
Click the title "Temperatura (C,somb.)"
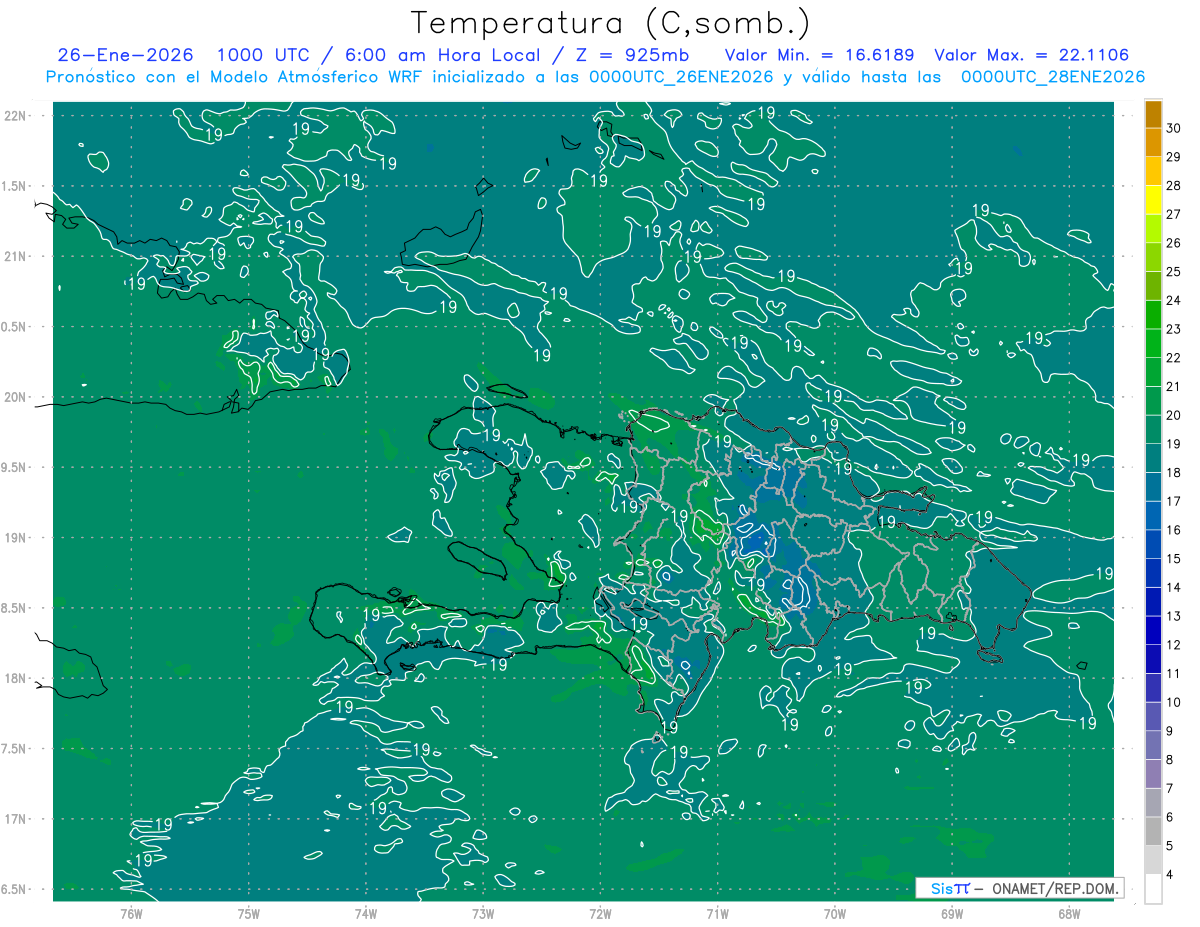pyautogui.click(x=611, y=24)
